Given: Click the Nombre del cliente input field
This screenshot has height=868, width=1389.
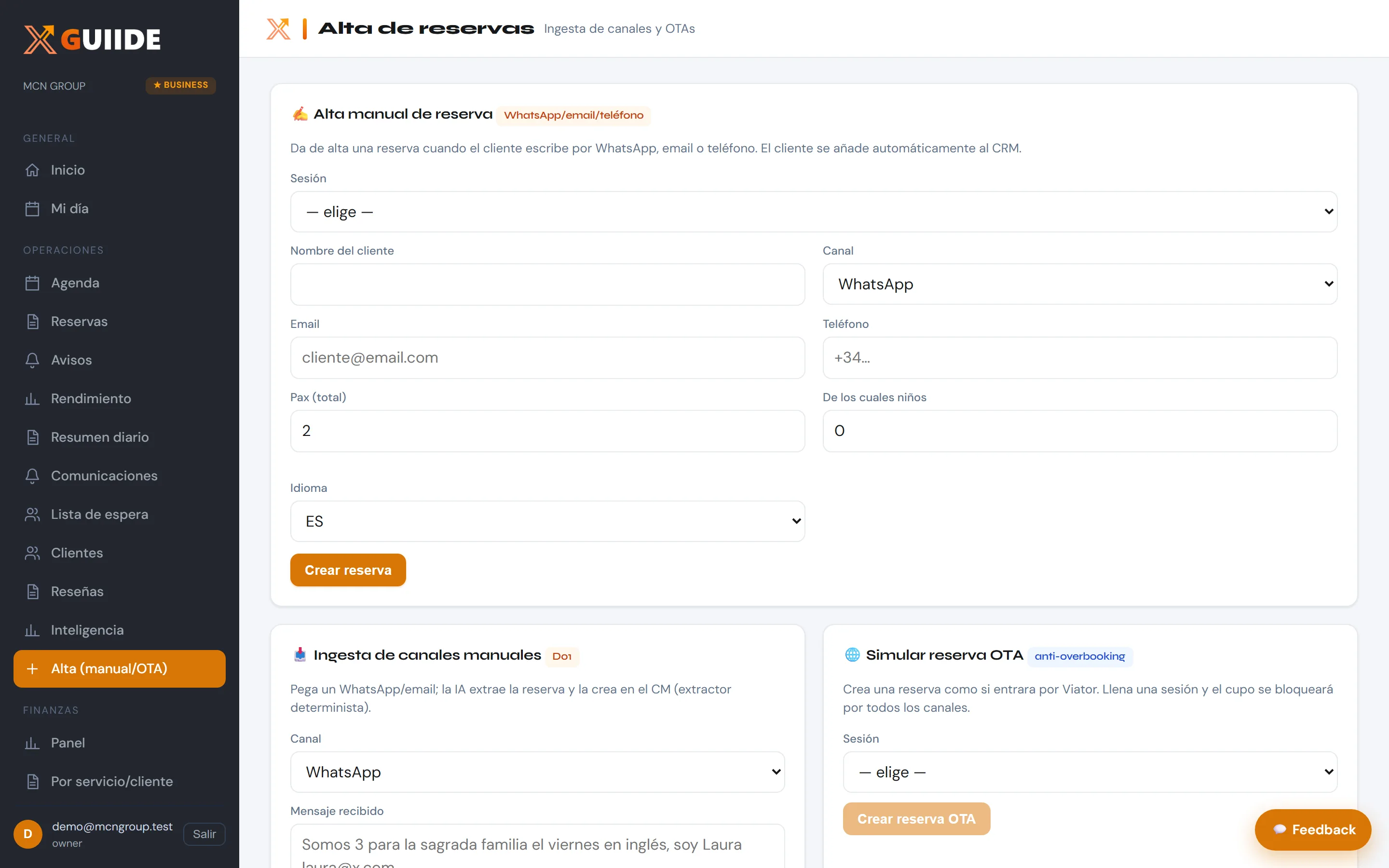Looking at the screenshot, I should (x=547, y=285).
